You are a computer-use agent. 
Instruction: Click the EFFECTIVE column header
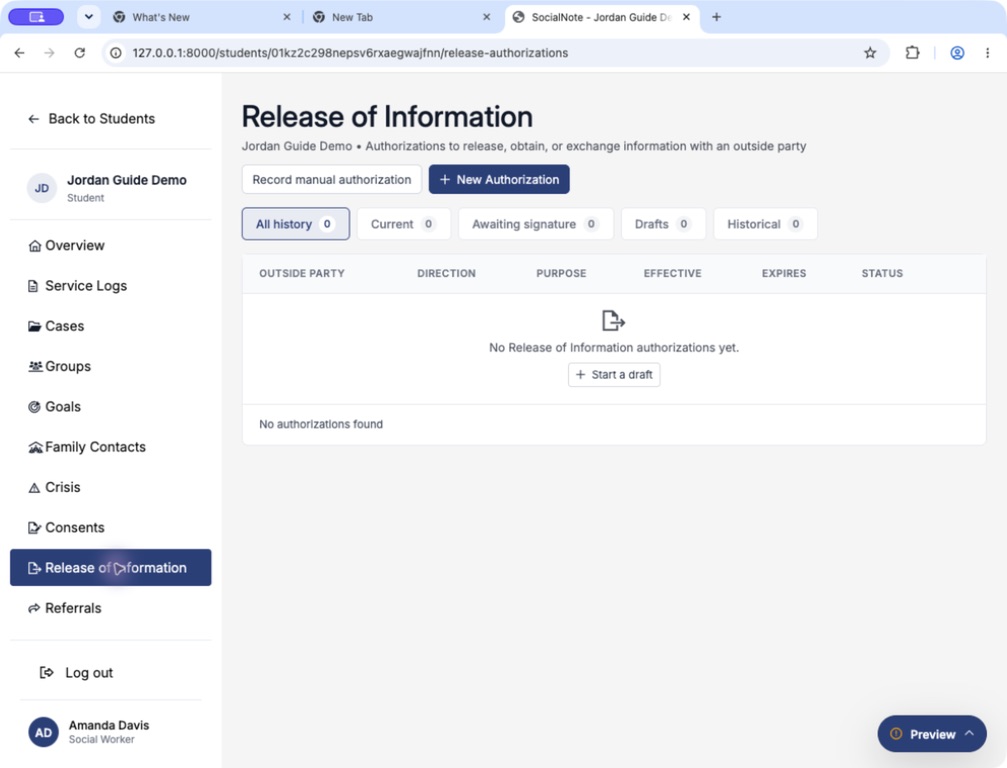[672, 274]
